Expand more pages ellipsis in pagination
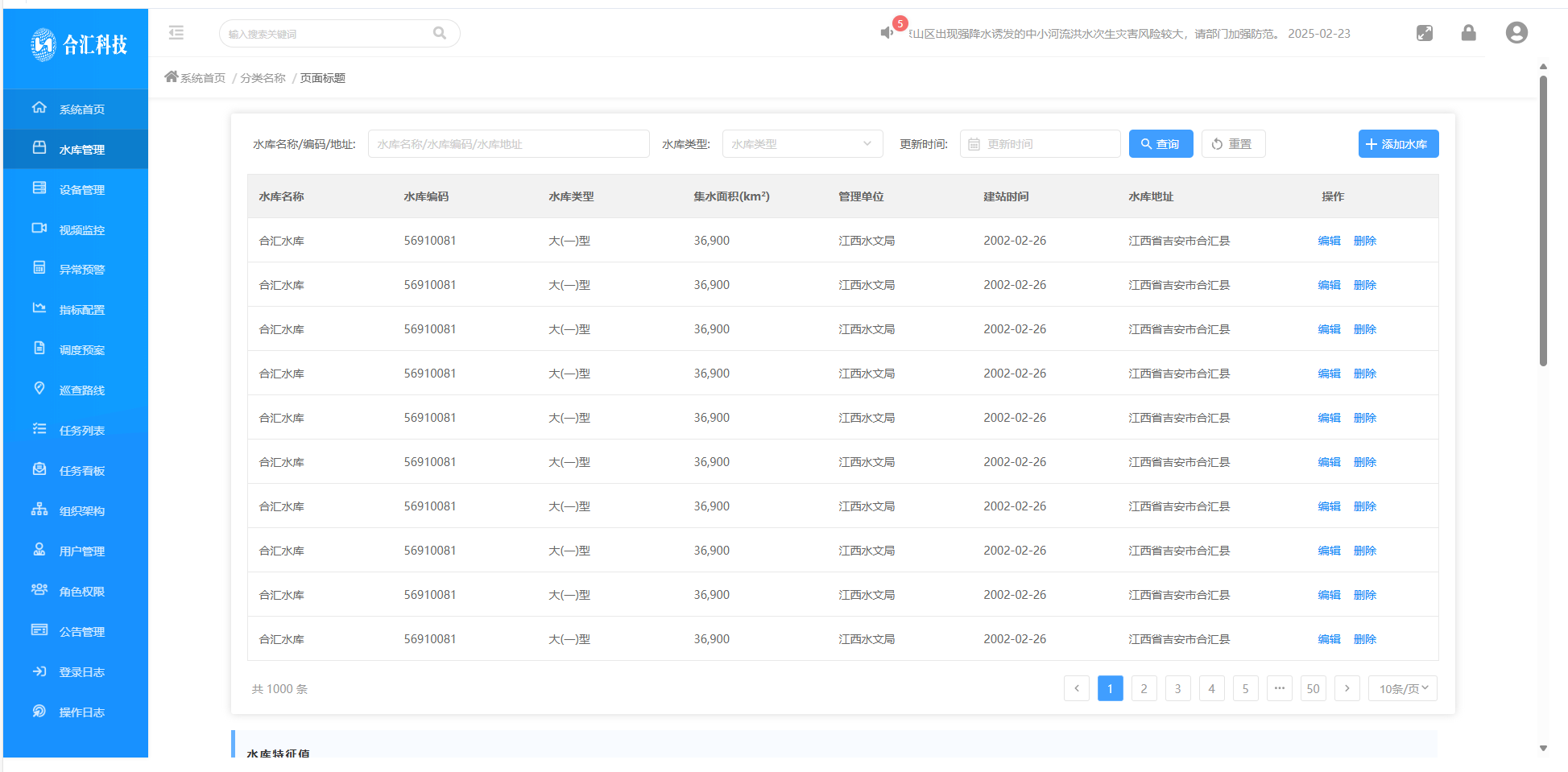 (1279, 689)
